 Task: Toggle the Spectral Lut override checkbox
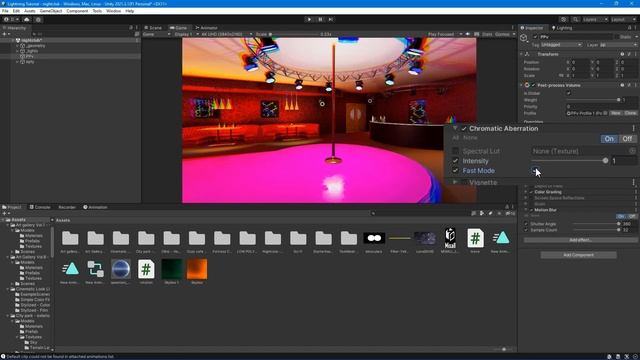point(456,151)
